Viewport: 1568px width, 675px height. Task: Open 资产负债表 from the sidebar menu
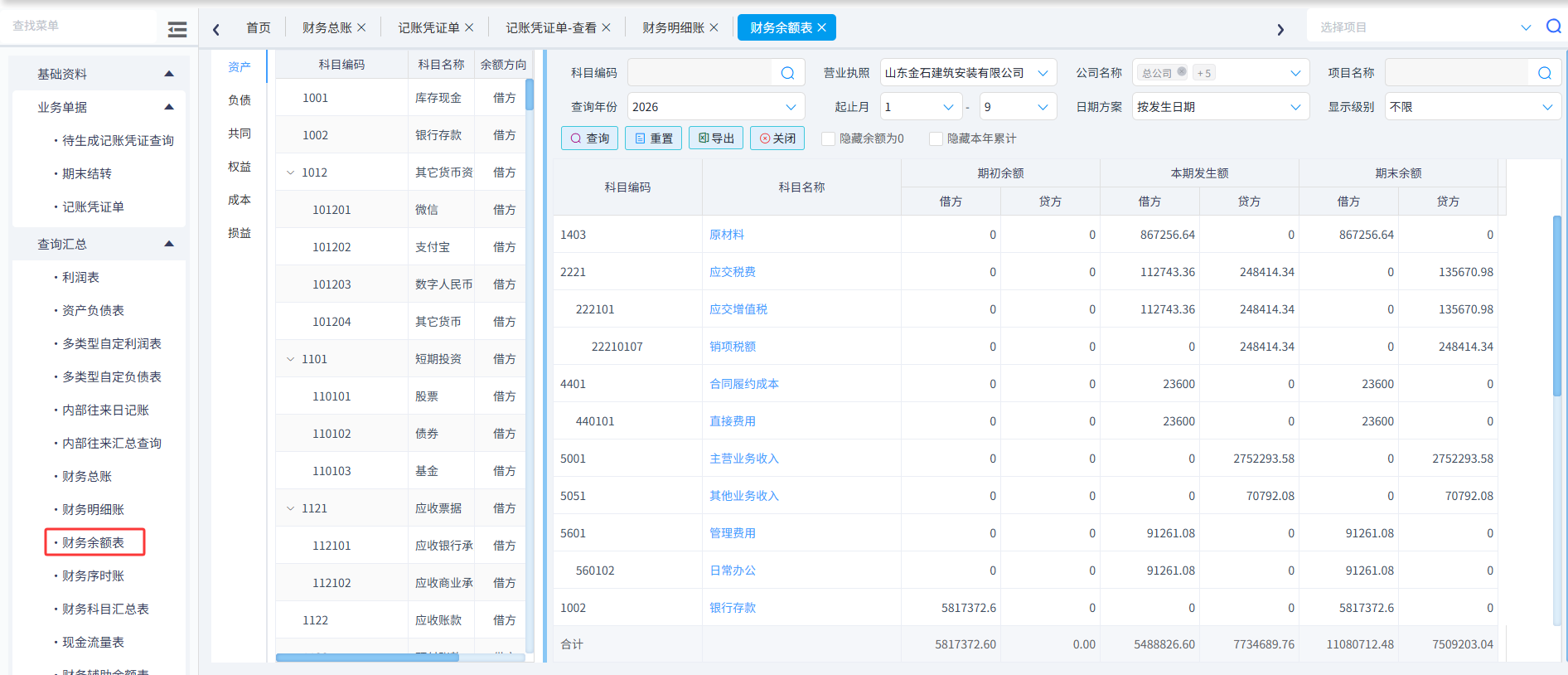point(93,310)
